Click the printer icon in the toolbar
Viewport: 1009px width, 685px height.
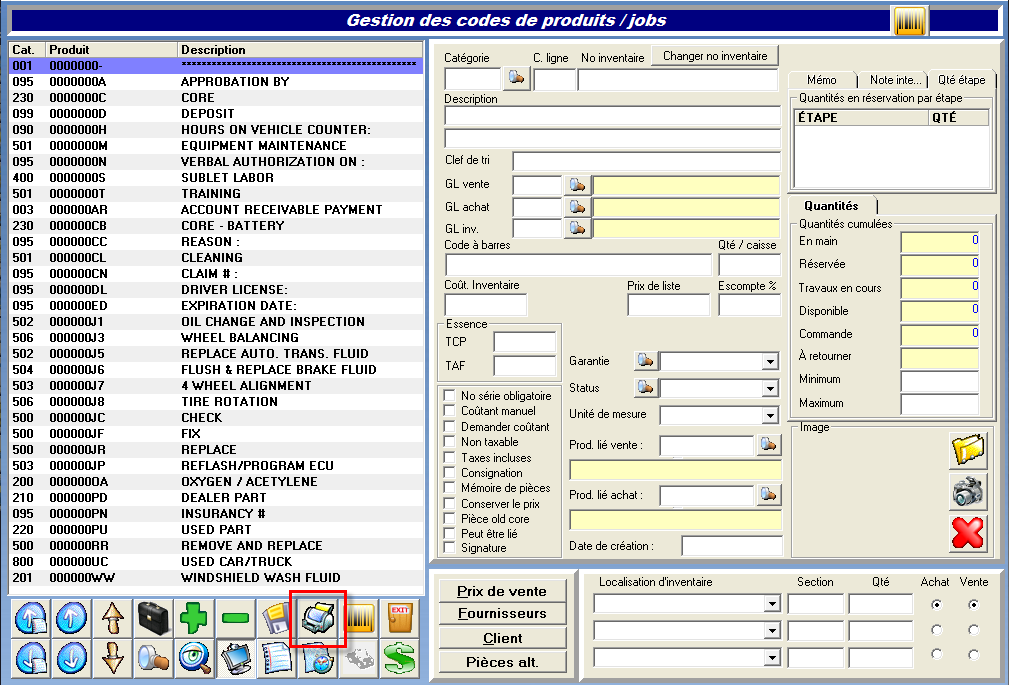click(318, 619)
